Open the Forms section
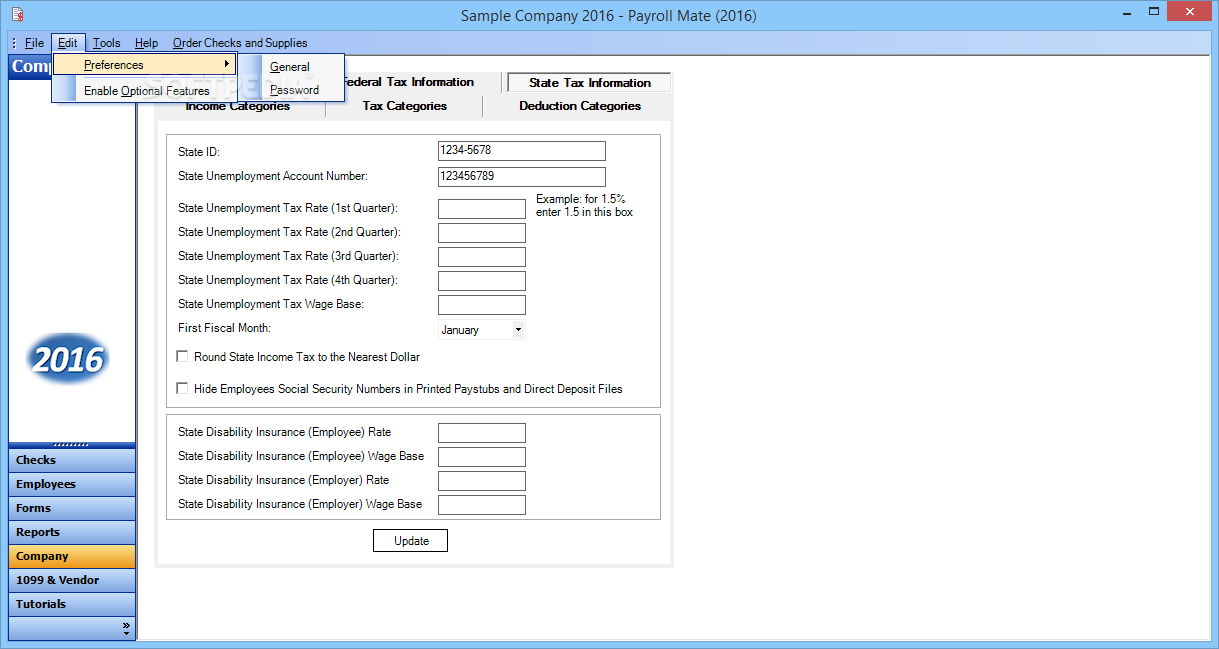This screenshot has width=1219, height=649. point(72,508)
